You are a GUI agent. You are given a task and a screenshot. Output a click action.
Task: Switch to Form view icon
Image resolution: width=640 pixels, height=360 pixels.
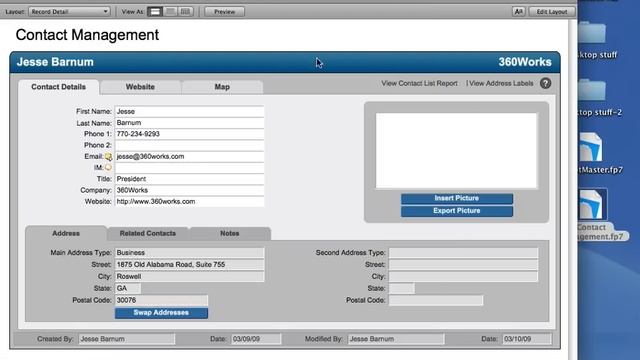pos(155,11)
